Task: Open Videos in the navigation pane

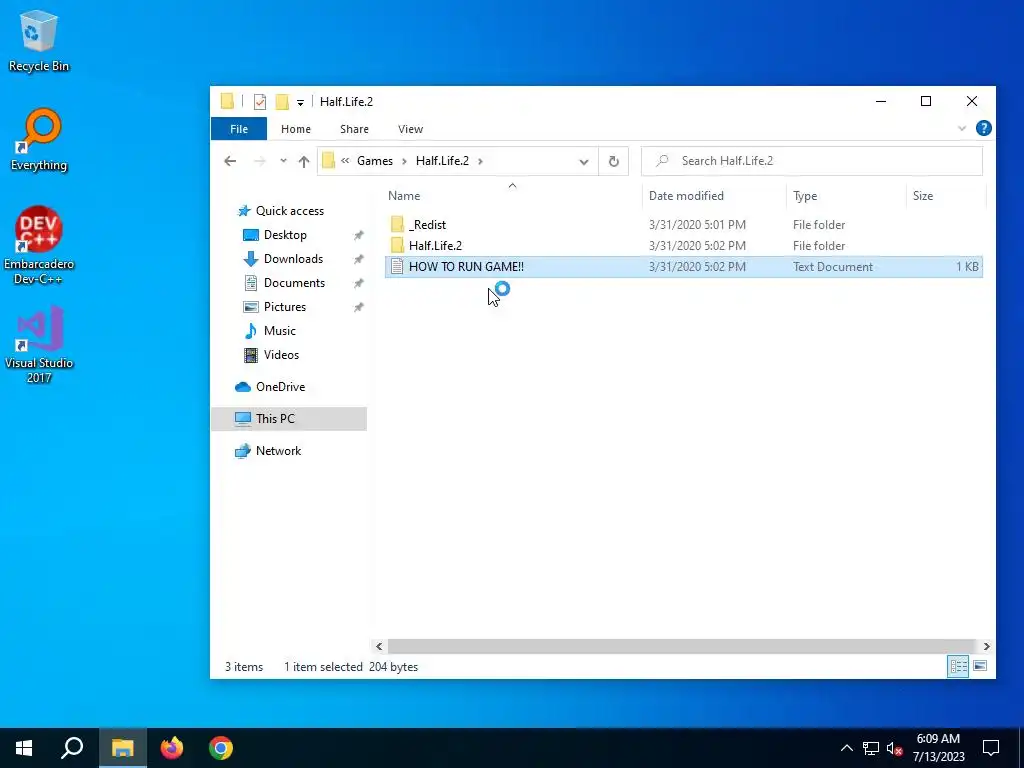Action: pos(281,355)
